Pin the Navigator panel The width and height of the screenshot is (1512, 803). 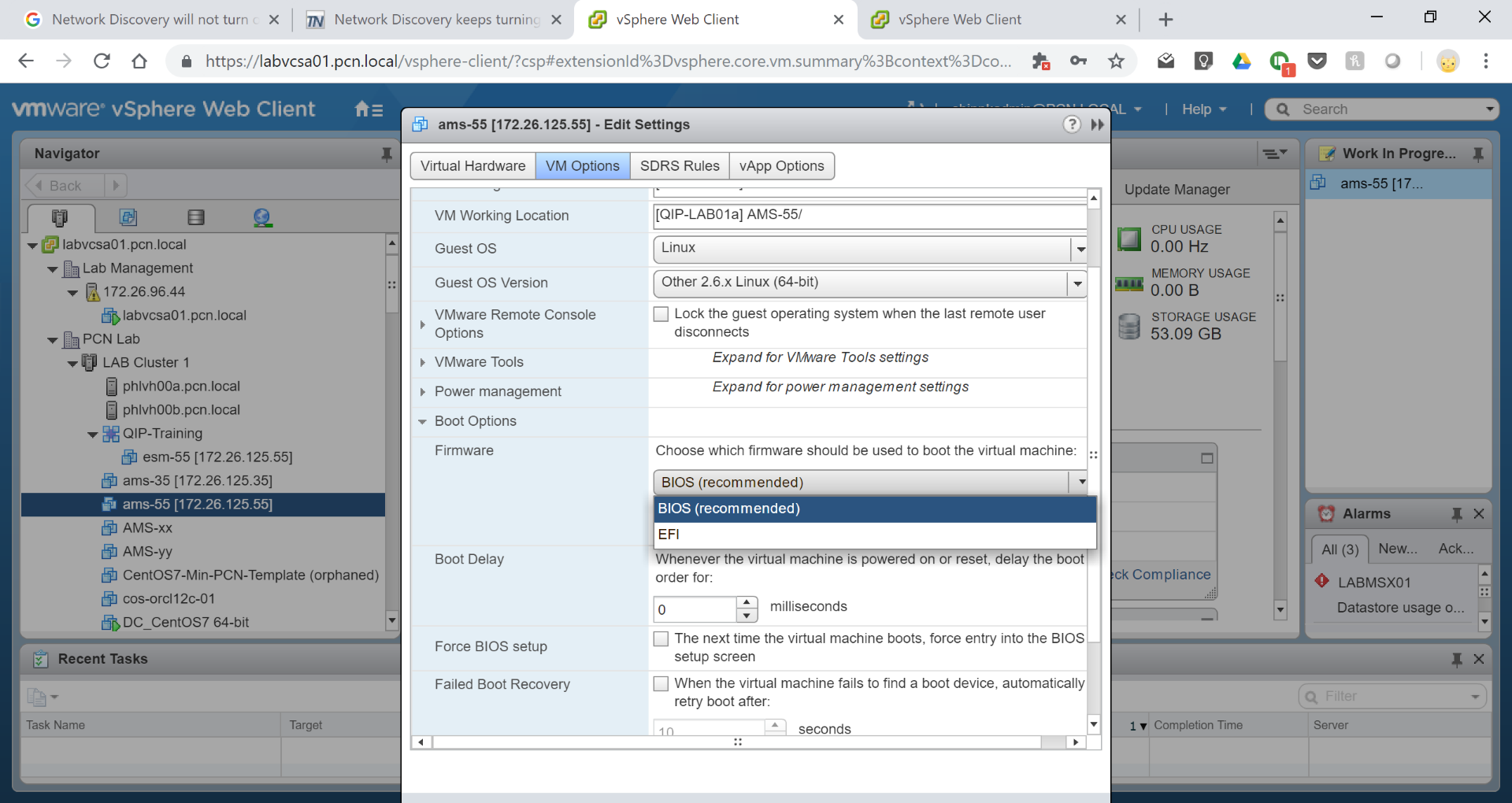387,154
